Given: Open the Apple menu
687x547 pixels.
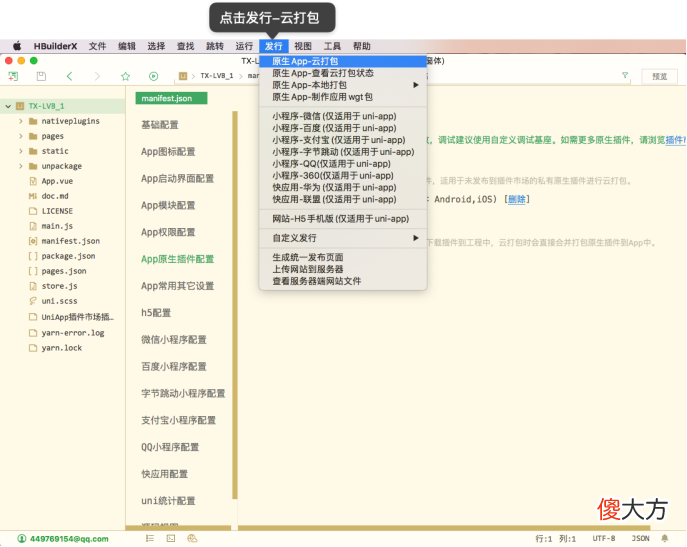Looking at the screenshot, I should [x=17, y=46].
